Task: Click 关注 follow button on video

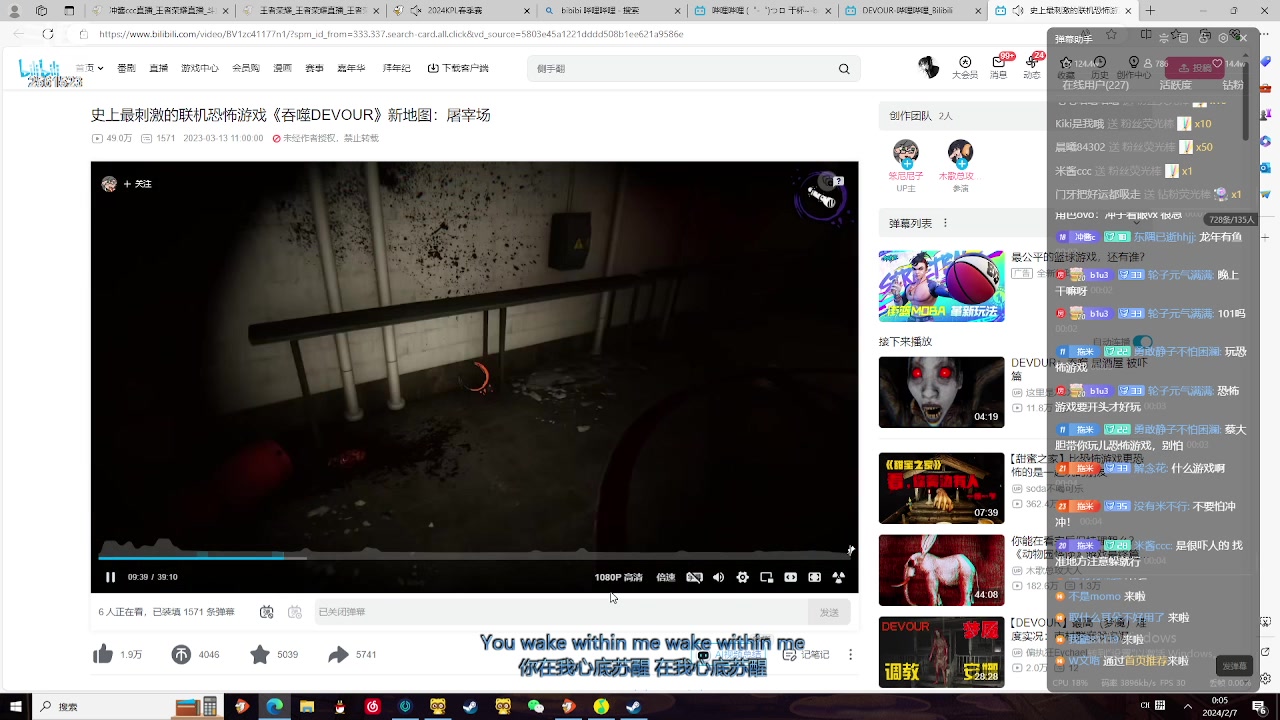Action: [x=138, y=184]
